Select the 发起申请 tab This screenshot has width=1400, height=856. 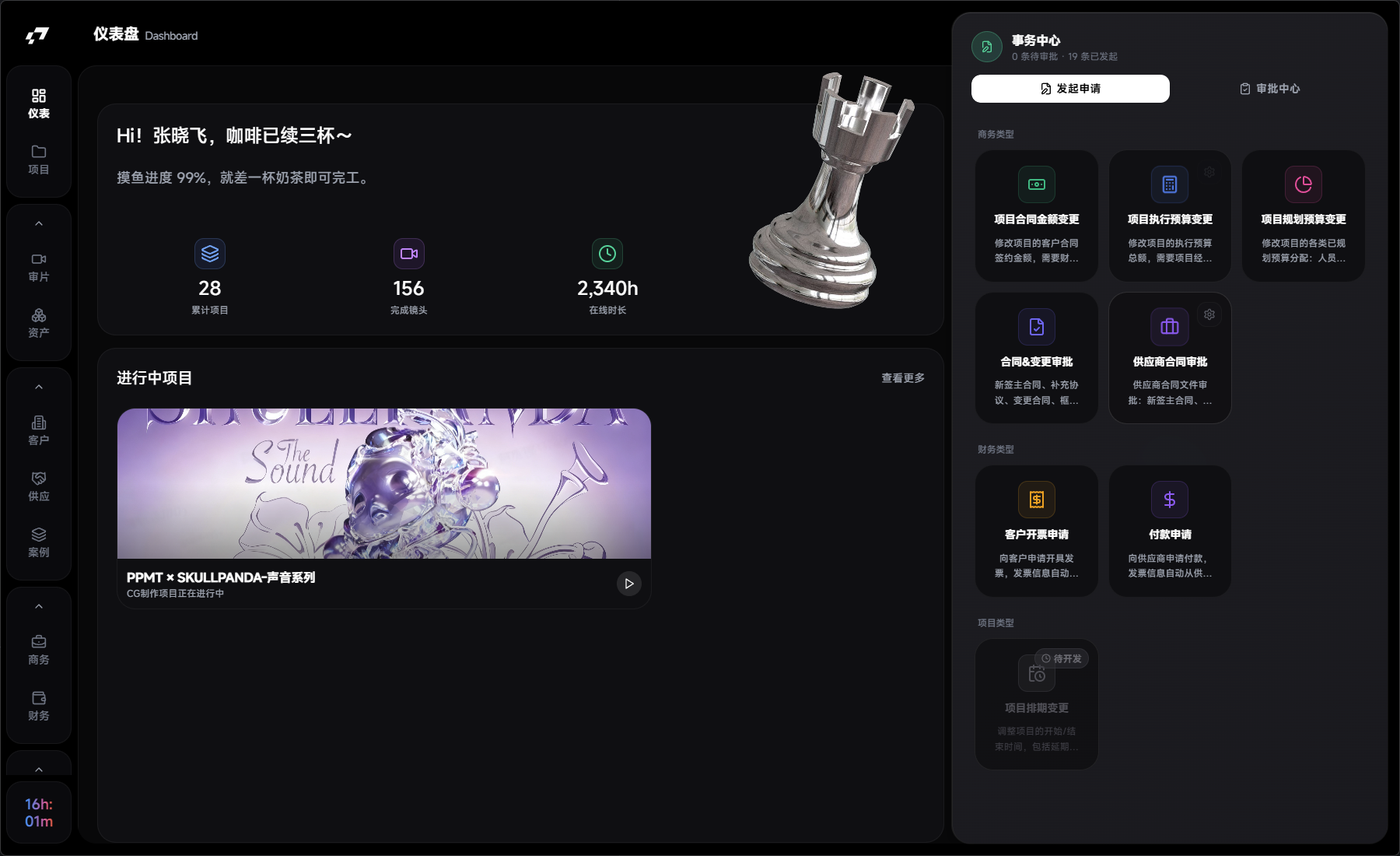tap(1070, 89)
